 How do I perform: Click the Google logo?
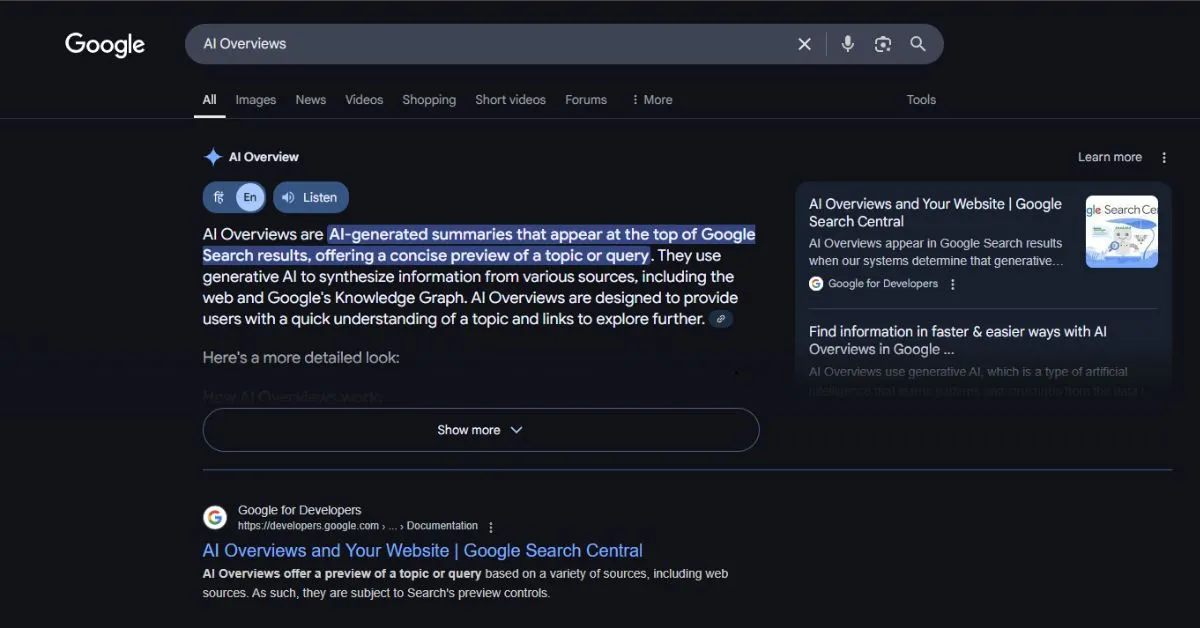pyautogui.click(x=105, y=44)
